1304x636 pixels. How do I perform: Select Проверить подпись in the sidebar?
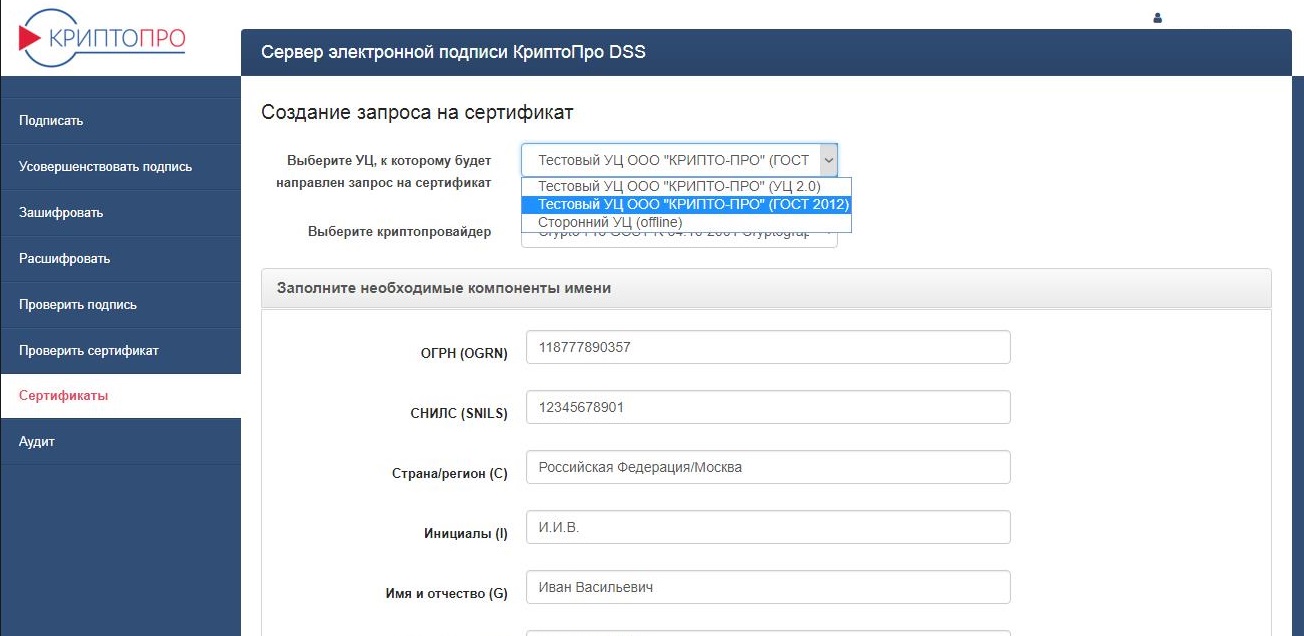[x=78, y=305]
